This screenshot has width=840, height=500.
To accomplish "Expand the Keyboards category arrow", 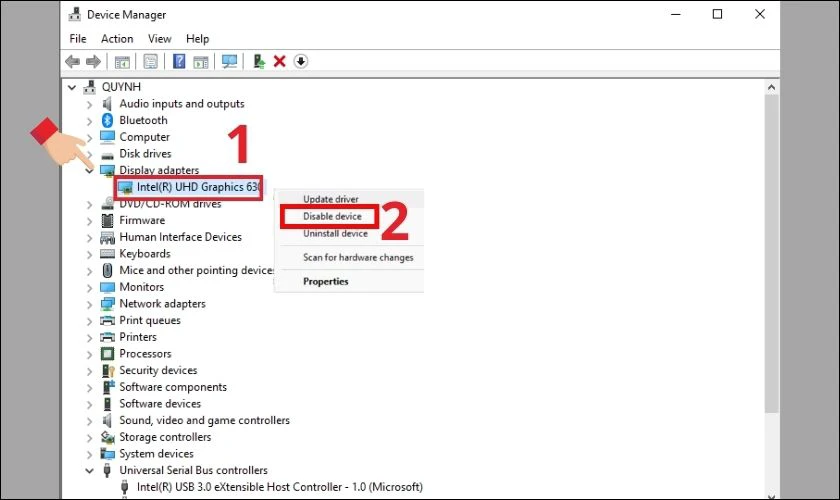I will [x=89, y=254].
